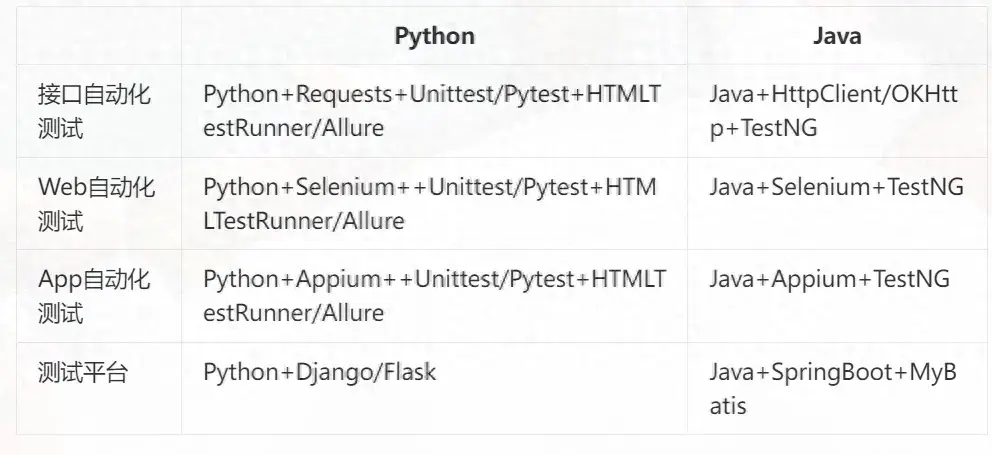
Task: Click the word Flask in the table
Action: pos(411,373)
